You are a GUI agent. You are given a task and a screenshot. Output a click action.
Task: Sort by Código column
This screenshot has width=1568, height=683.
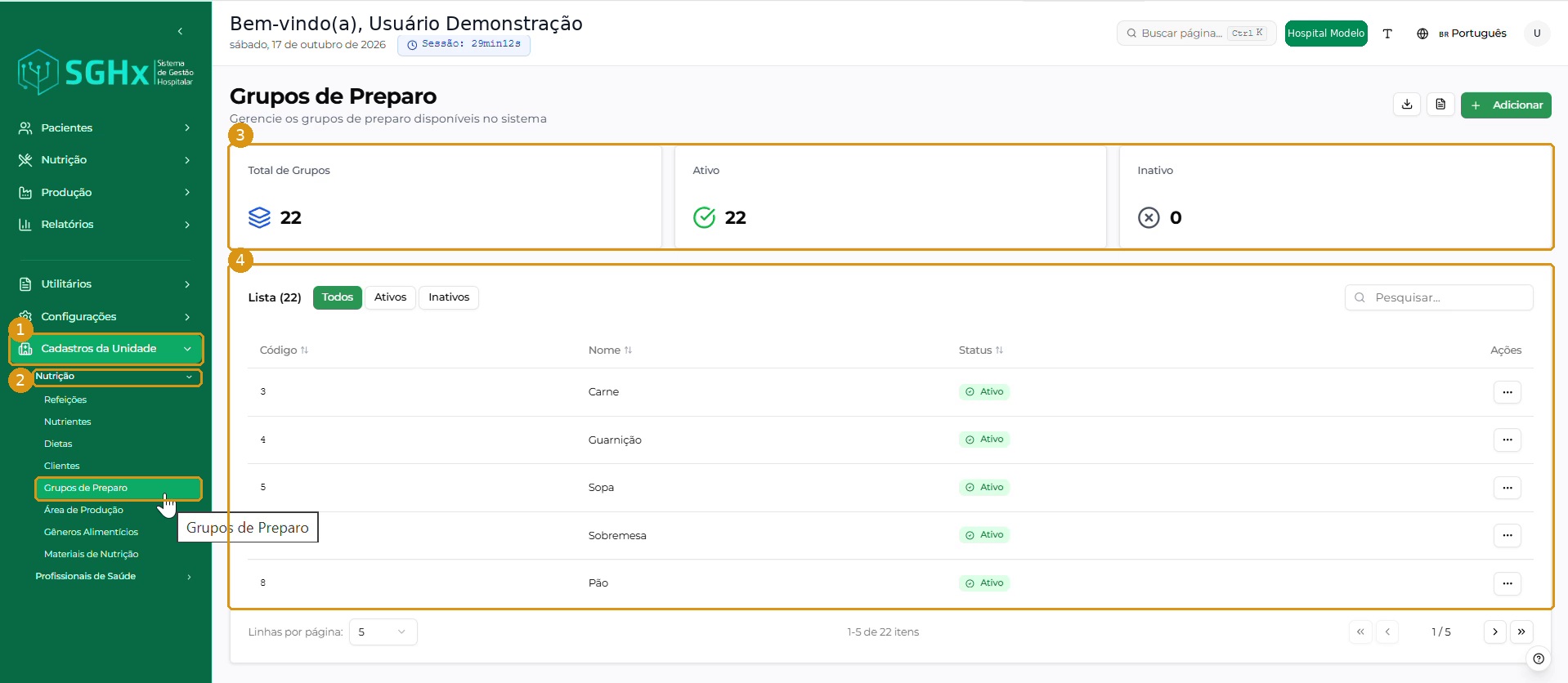coord(284,350)
